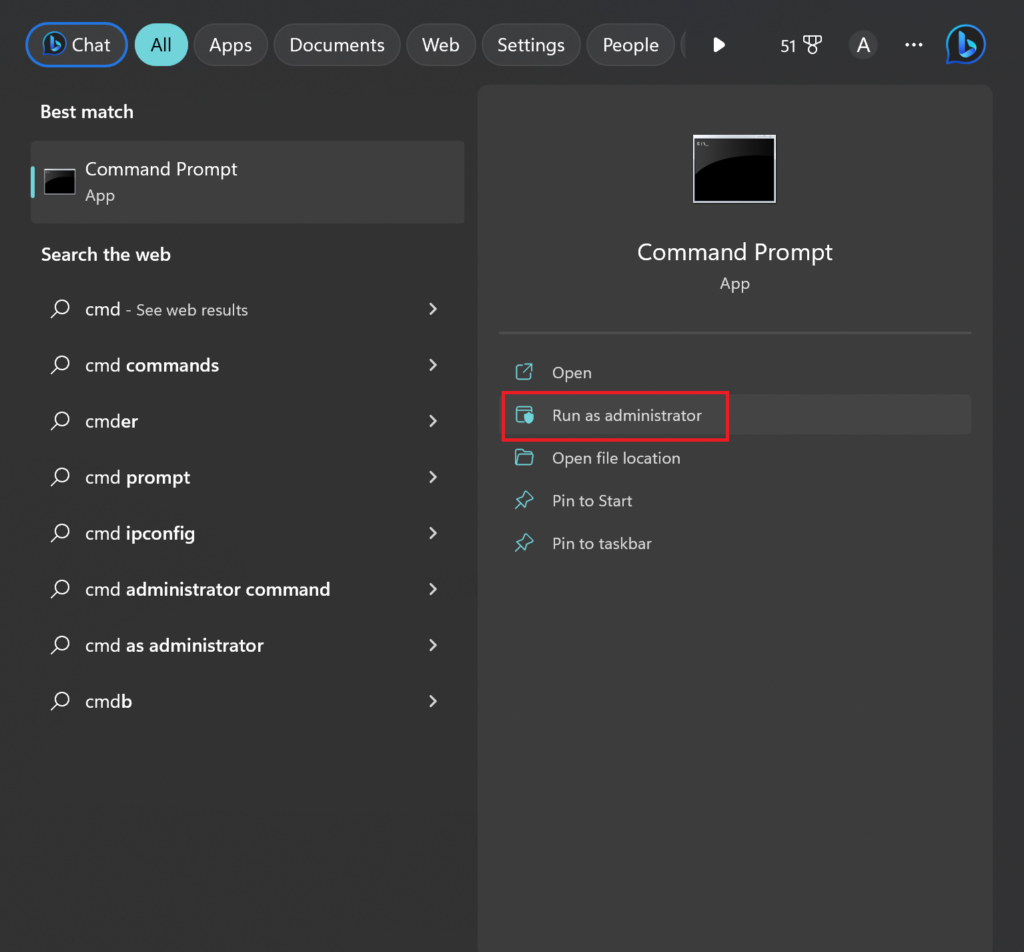Select the Settings filter tab

tap(530, 45)
